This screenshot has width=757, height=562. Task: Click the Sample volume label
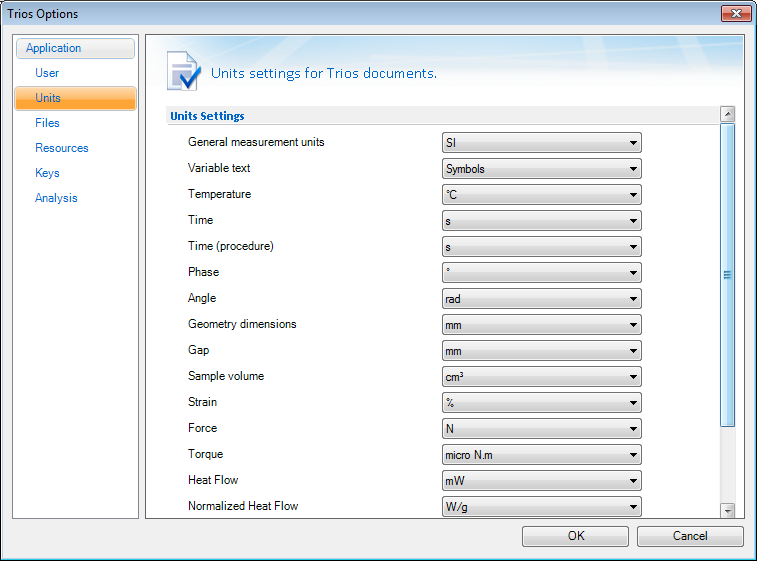click(226, 376)
